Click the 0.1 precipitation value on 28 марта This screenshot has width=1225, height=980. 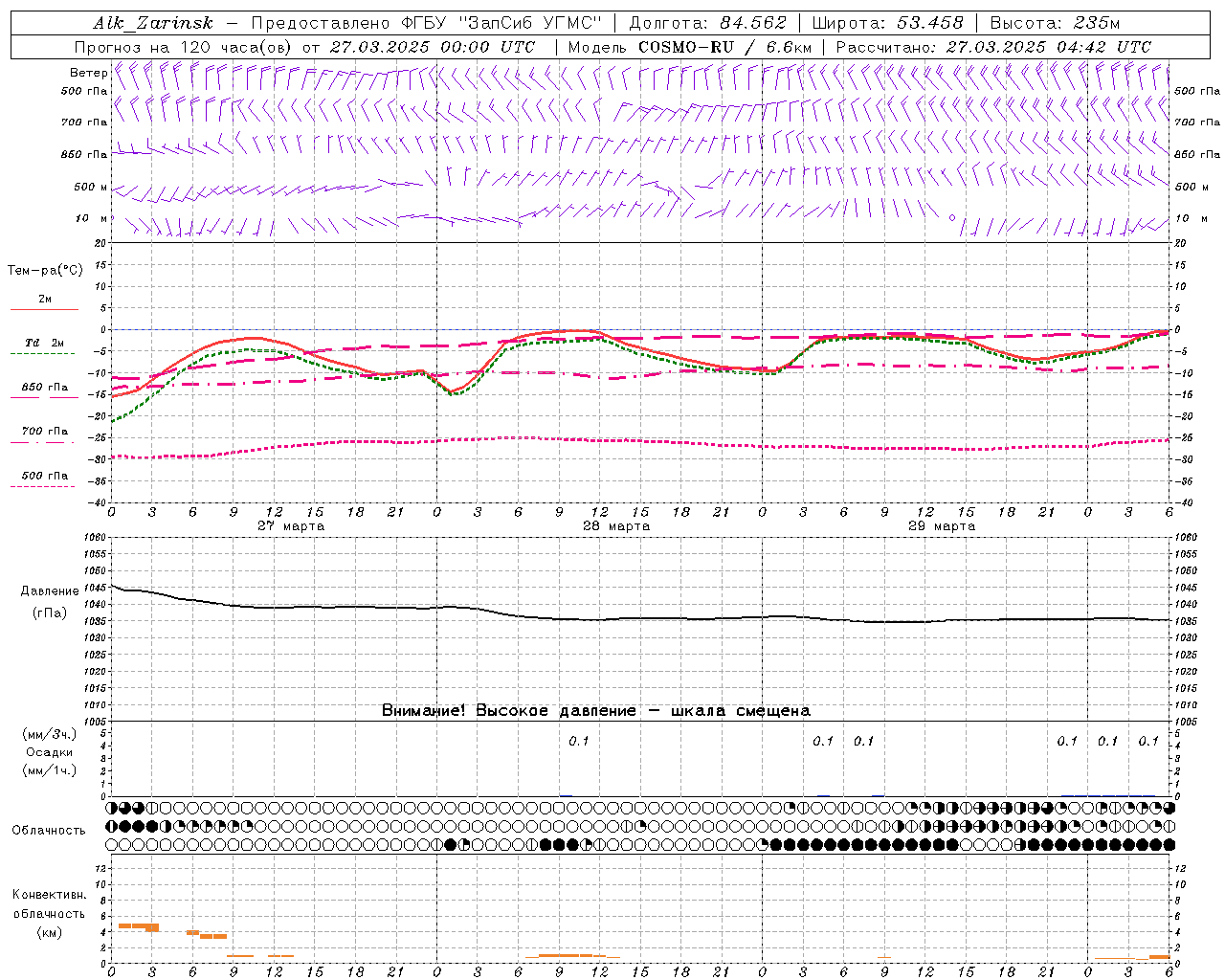[579, 742]
